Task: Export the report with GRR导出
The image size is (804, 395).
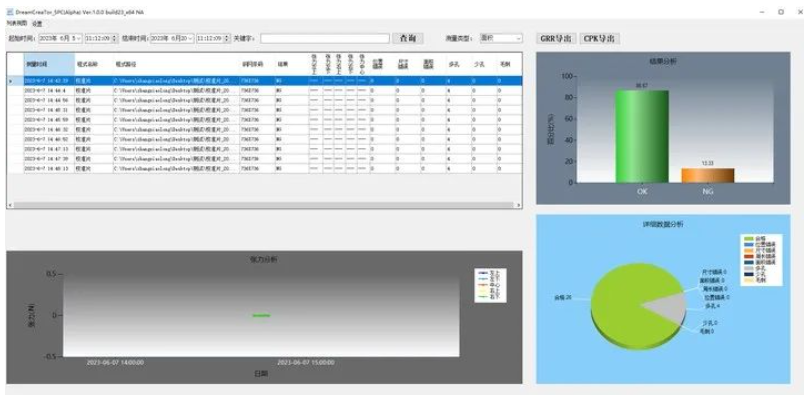Action: tap(556, 38)
